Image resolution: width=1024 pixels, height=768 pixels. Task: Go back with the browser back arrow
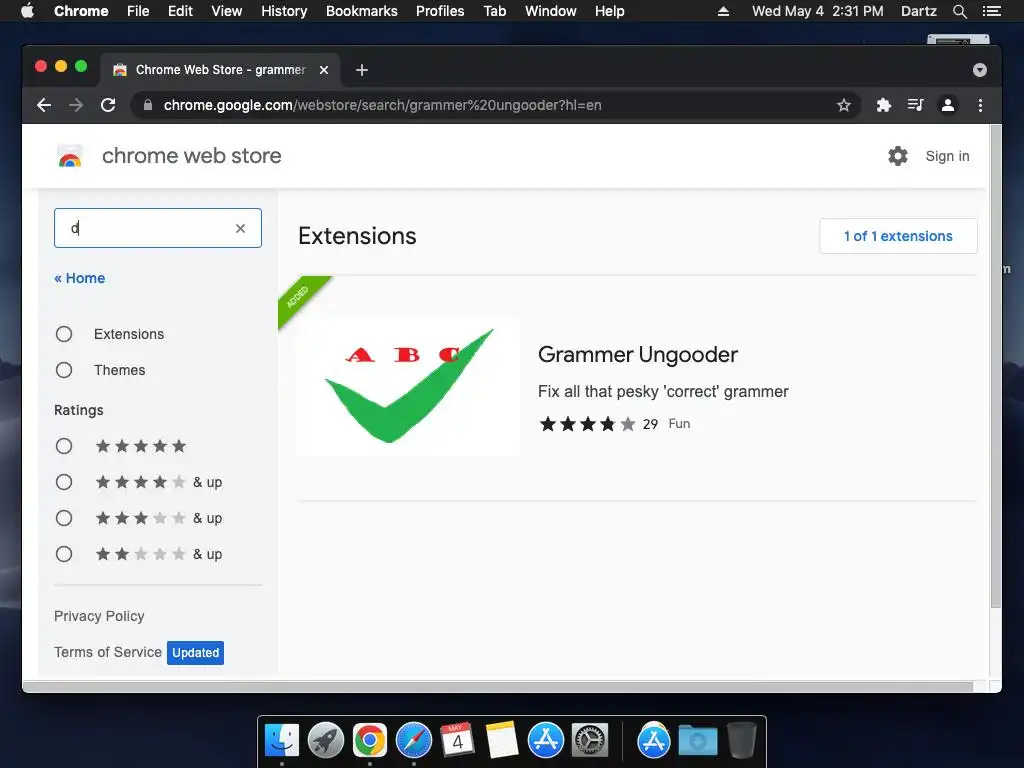click(x=44, y=105)
